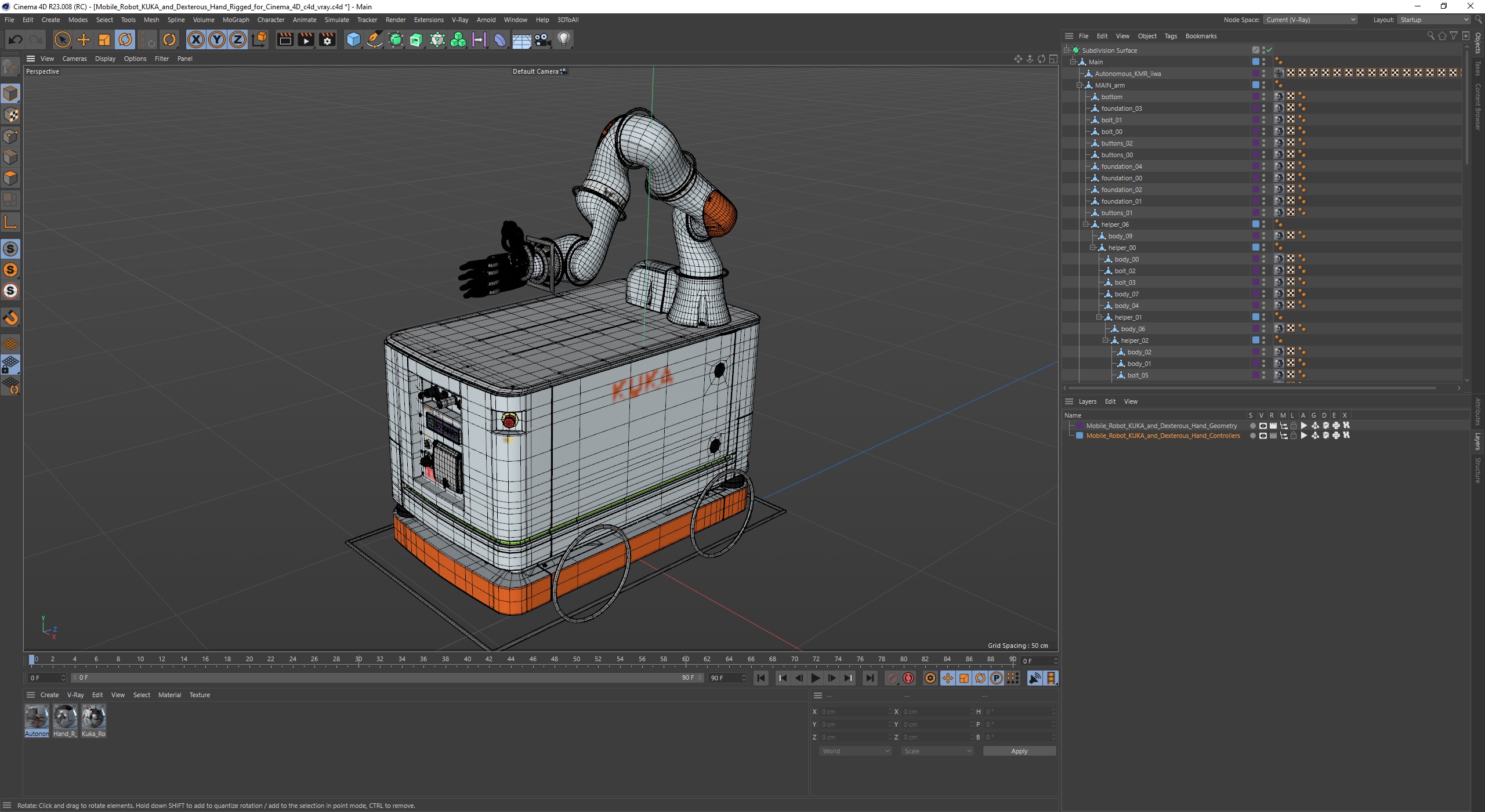Open Scale mode dropdown

tap(937, 751)
